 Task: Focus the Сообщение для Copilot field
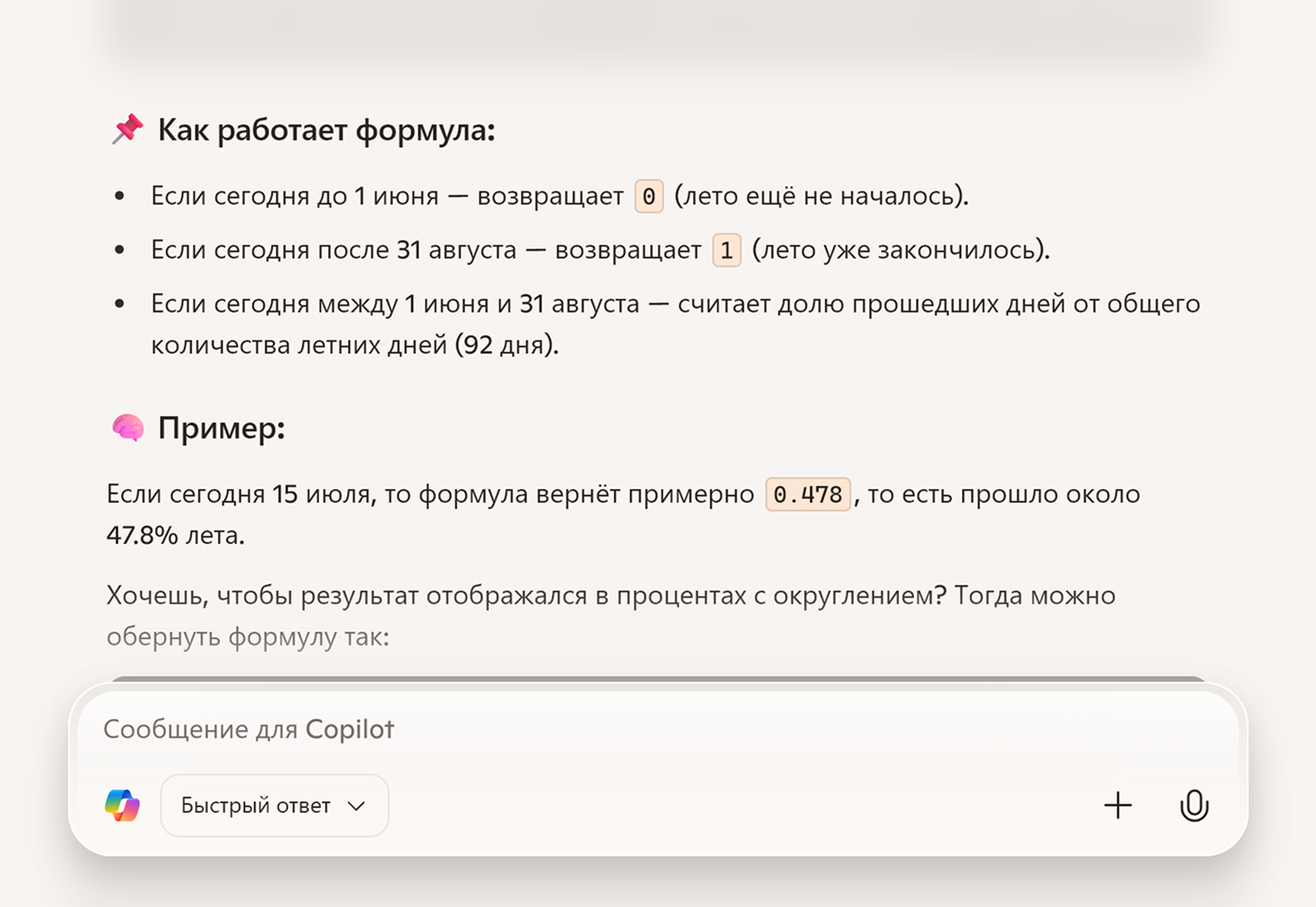coord(658,730)
